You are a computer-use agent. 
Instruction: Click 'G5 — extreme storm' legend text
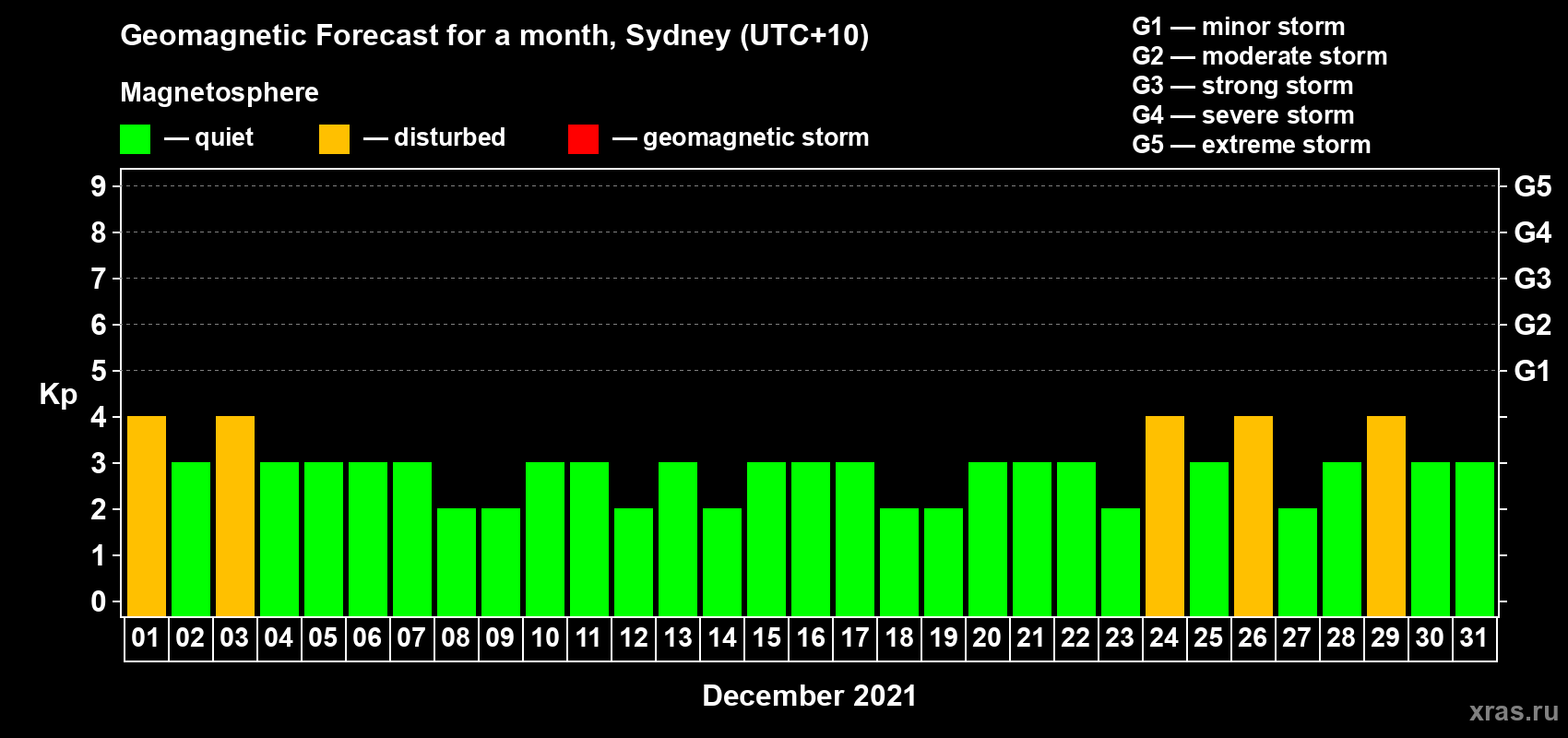click(x=1252, y=145)
